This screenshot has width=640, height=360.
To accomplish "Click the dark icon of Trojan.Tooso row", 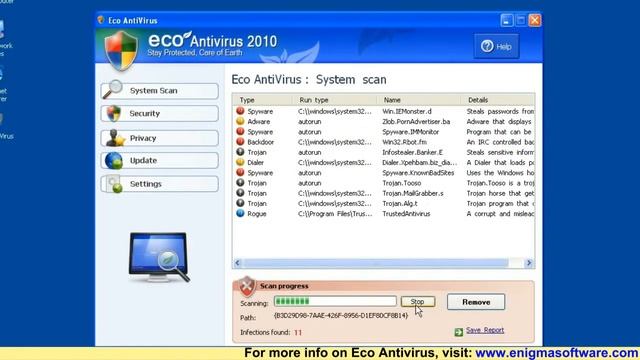I will coord(240,182).
